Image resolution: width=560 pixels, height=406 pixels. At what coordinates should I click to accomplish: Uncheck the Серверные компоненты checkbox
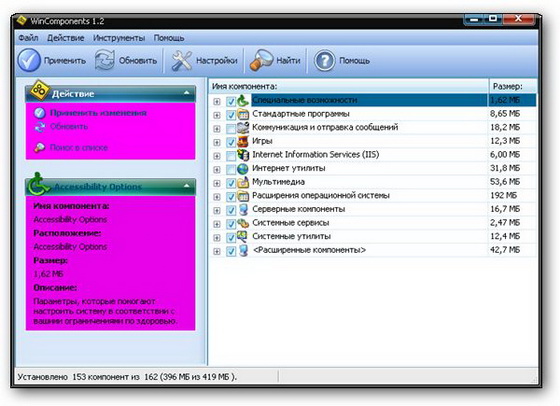coord(231,210)
